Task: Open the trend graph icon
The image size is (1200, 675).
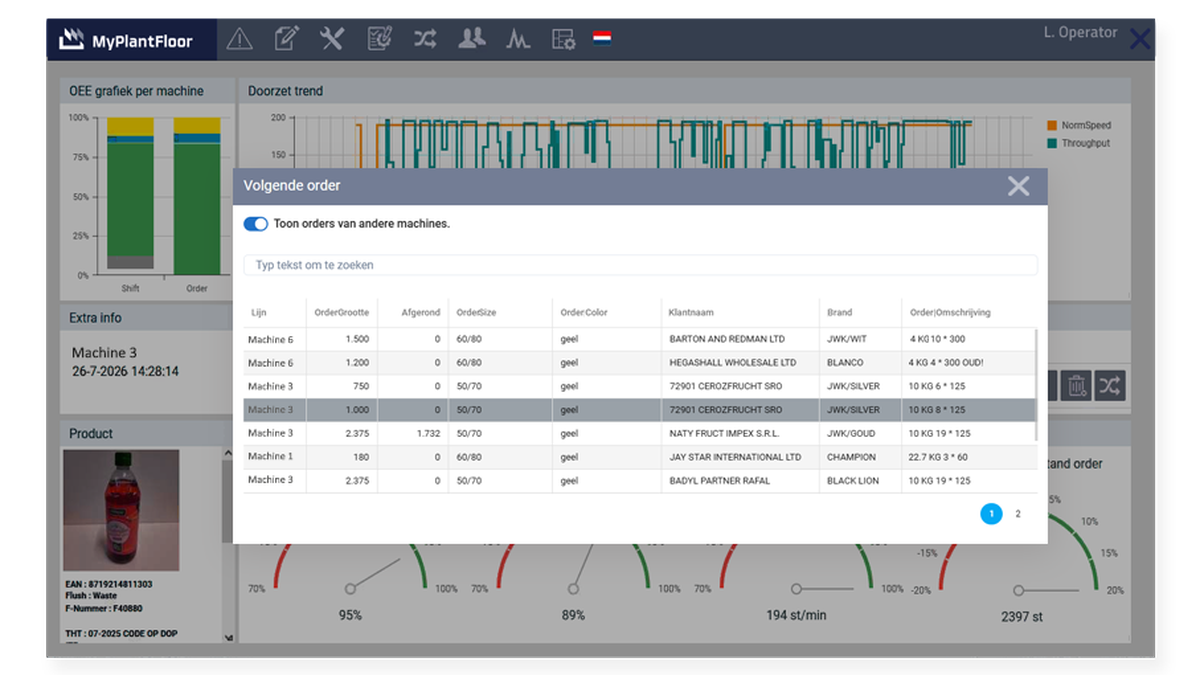Action: pyautogui.click(x=518, y=39)
